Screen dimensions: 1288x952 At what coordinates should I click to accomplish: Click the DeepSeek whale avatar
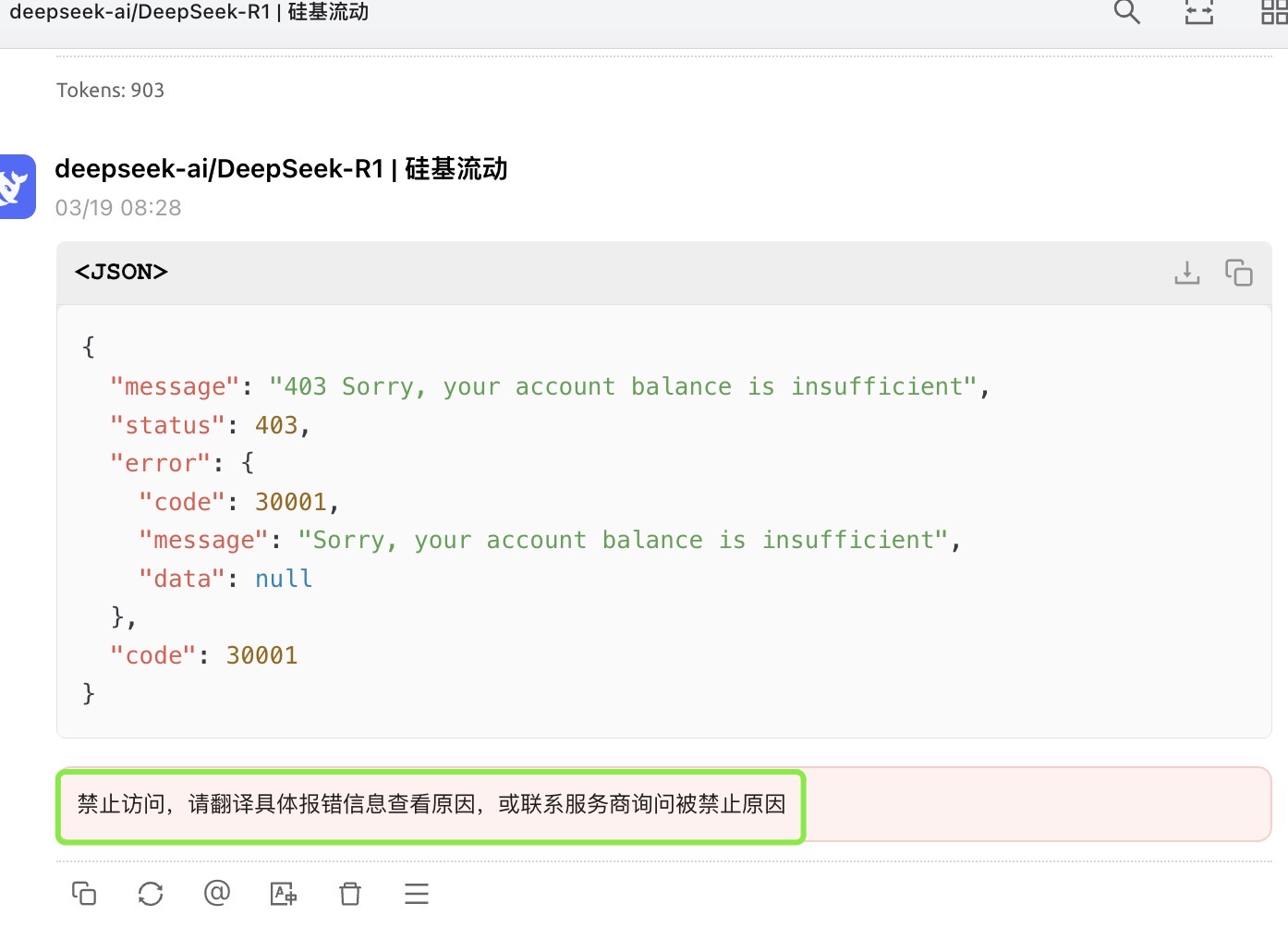click(17, 187)
